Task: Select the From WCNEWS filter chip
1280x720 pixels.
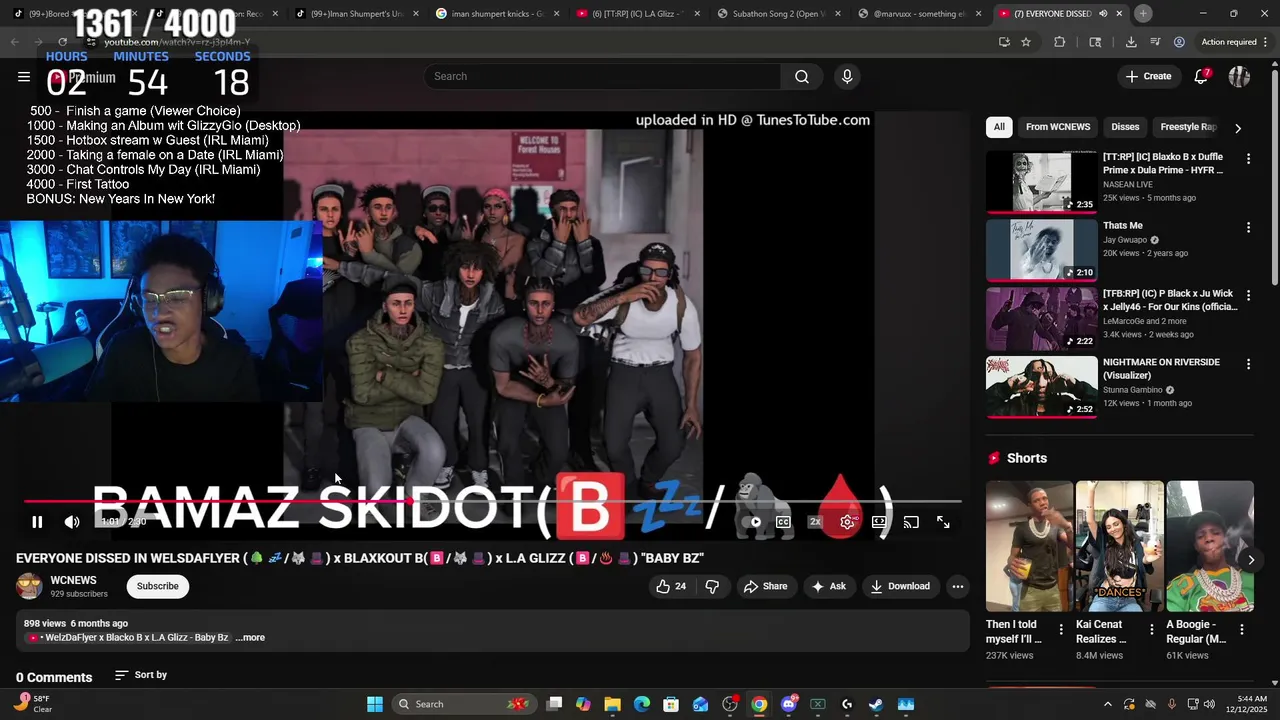Action: click(x=1058, y=127)
